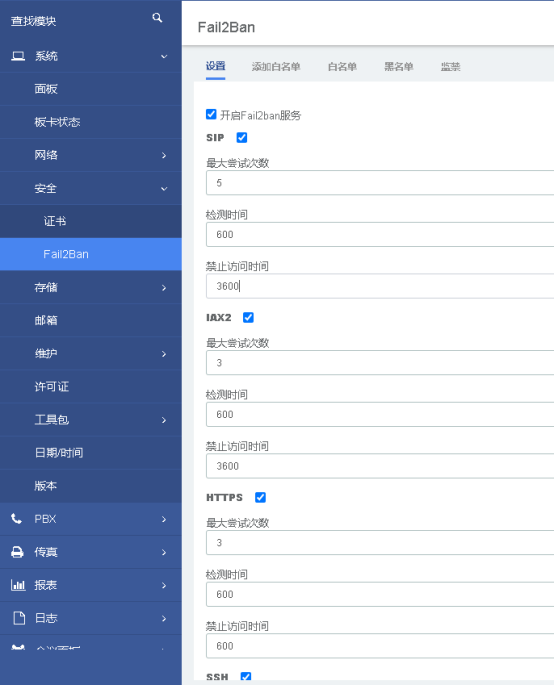Open 证书 under 安全
Screen dimensions: 554x686
91,221
